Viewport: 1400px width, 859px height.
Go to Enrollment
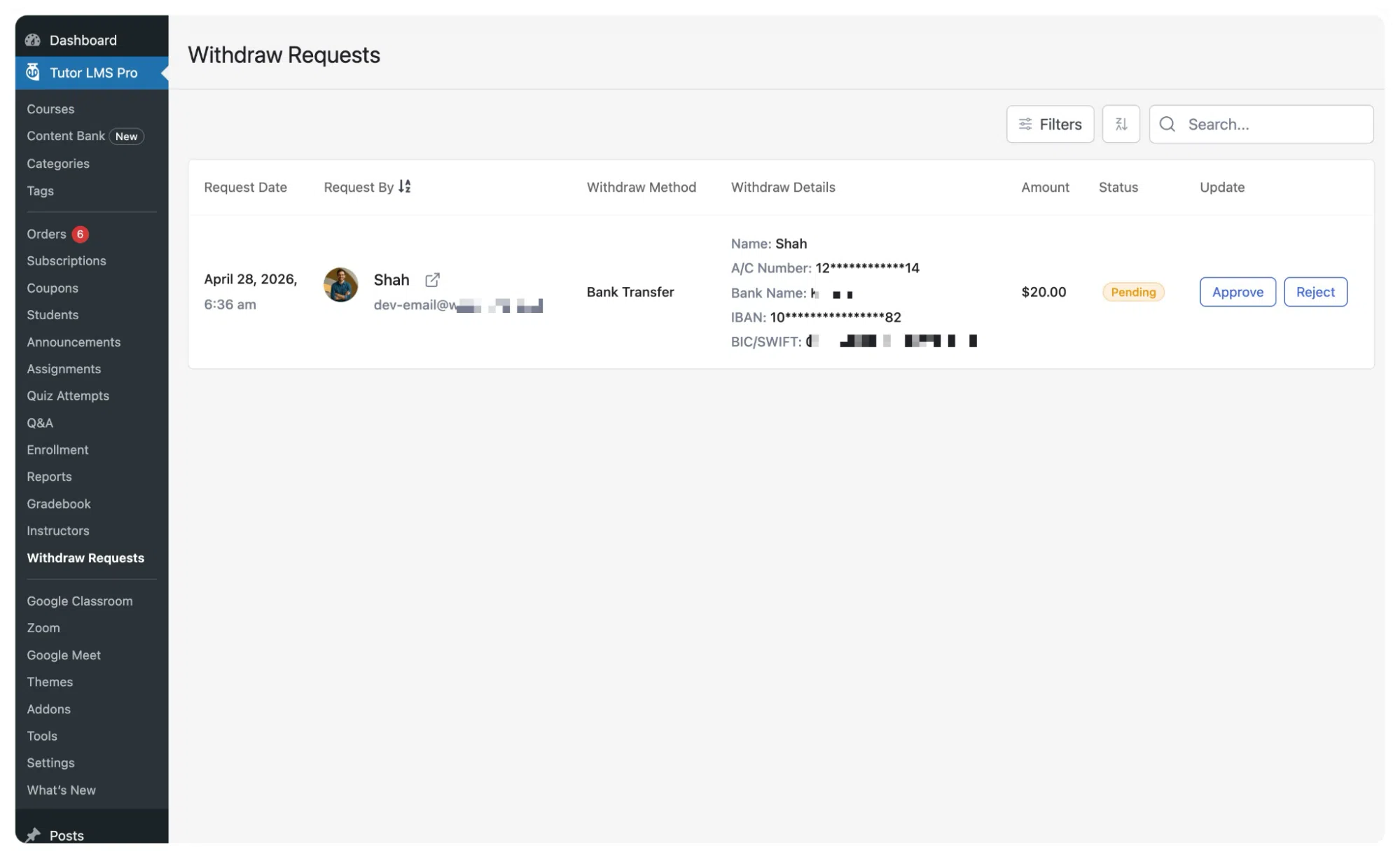57,449
